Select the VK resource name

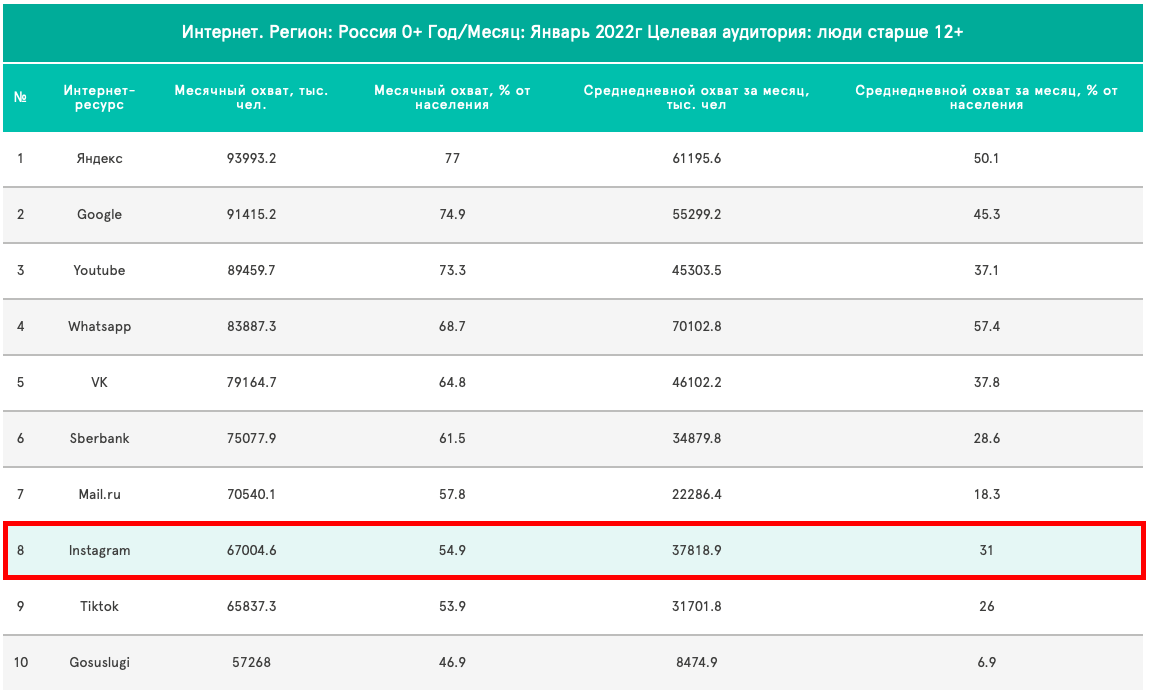(99, 383)
